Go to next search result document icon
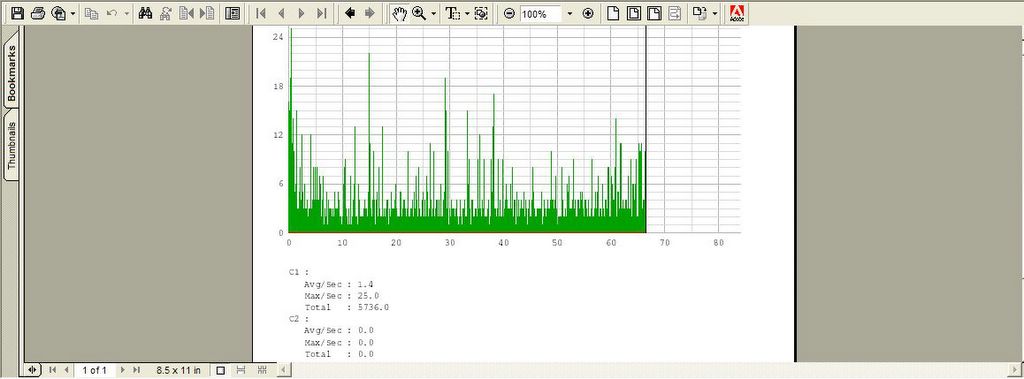Screen dimensions: 1024x379 pyautogui.click(x=207, y=13)
